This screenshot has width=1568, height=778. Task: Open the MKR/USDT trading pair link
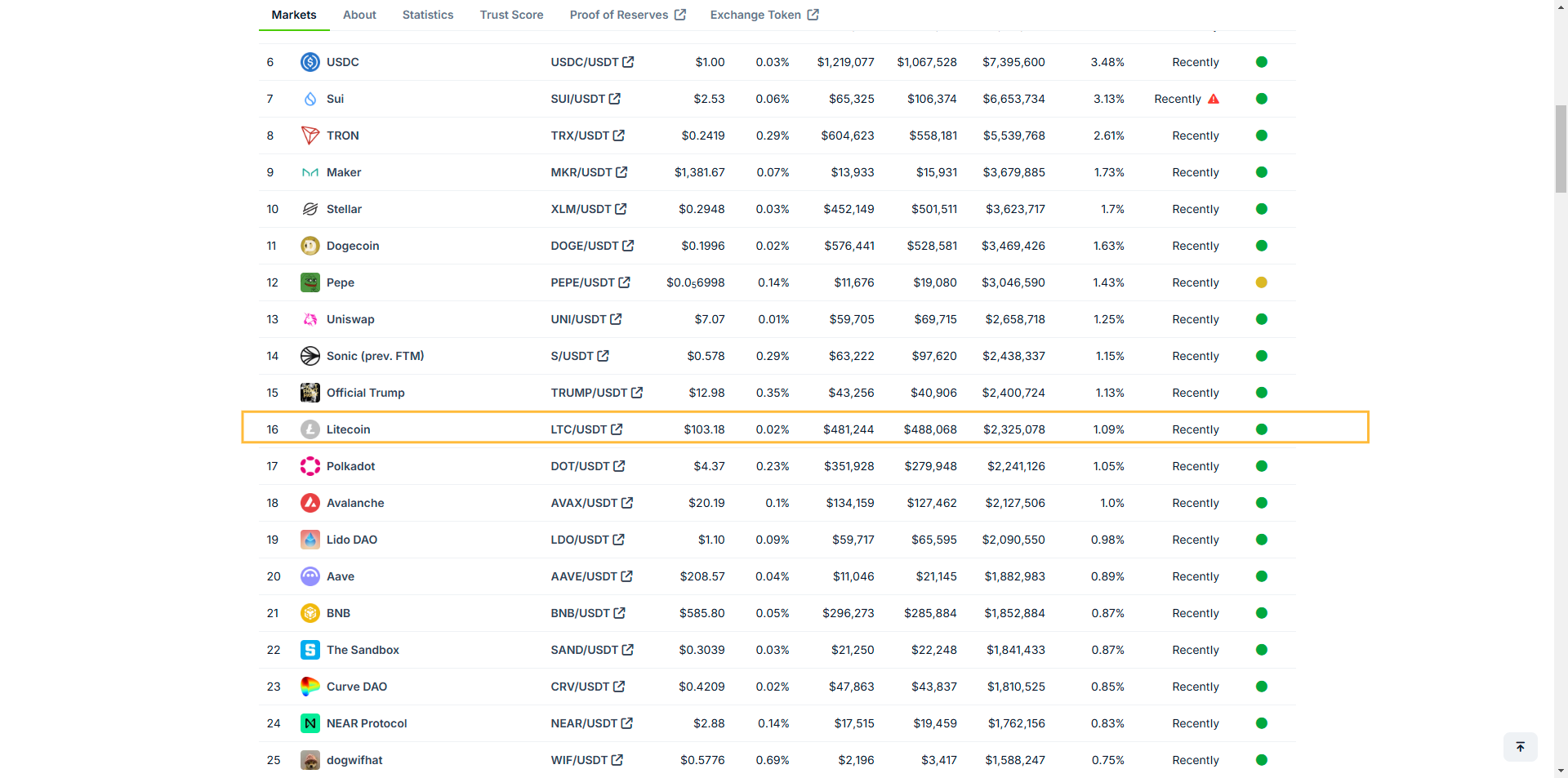[x=590, y=172]
